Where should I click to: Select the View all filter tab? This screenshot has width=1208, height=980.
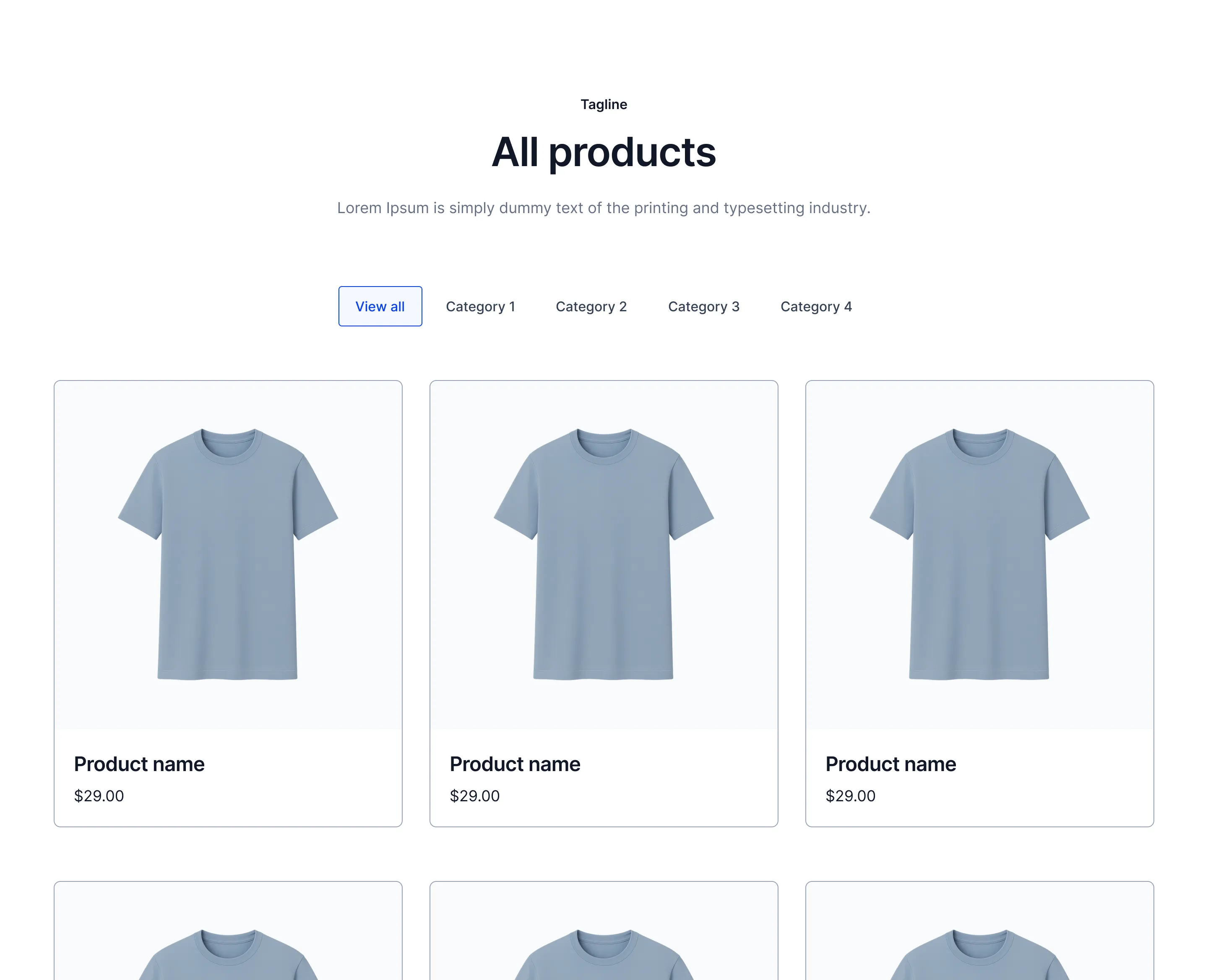(x=380, y=306)
